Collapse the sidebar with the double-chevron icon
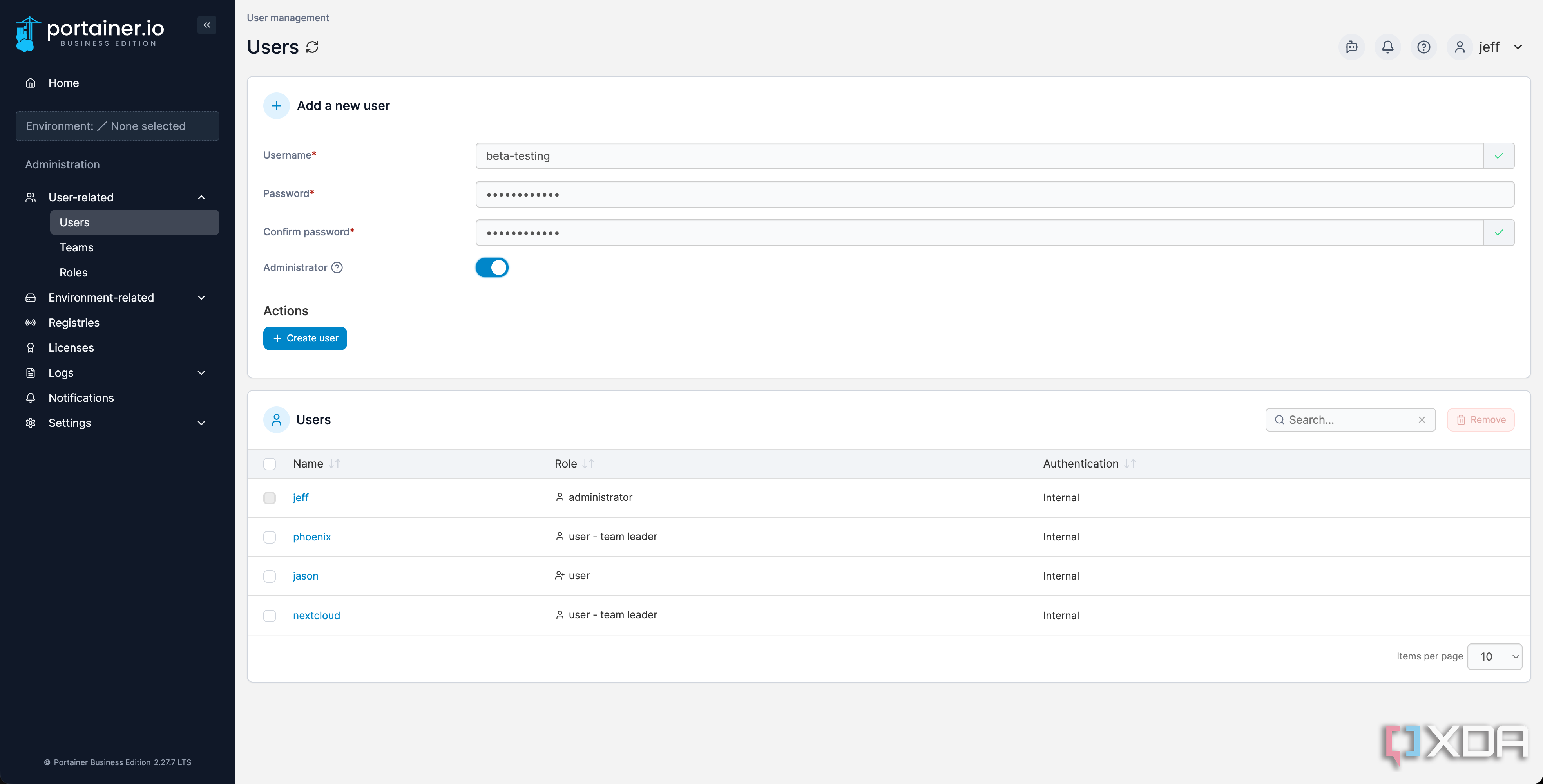This screenshot has height=784, width=1543. point(206,25)
